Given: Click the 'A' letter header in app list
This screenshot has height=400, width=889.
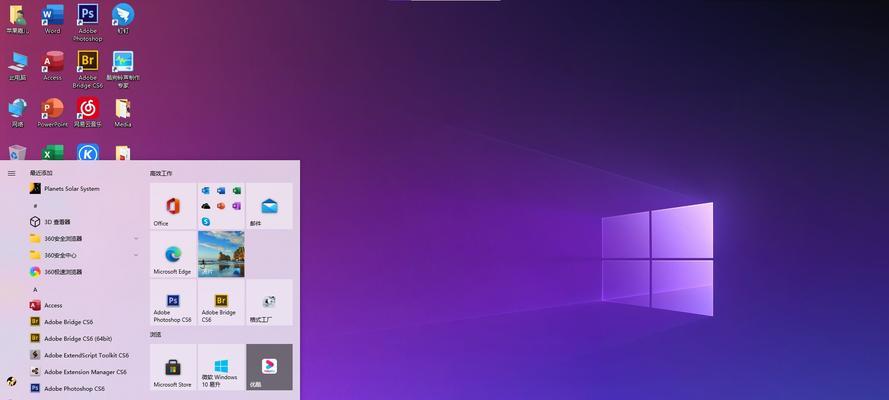Looking at the screenshot, I should point(35,290).
